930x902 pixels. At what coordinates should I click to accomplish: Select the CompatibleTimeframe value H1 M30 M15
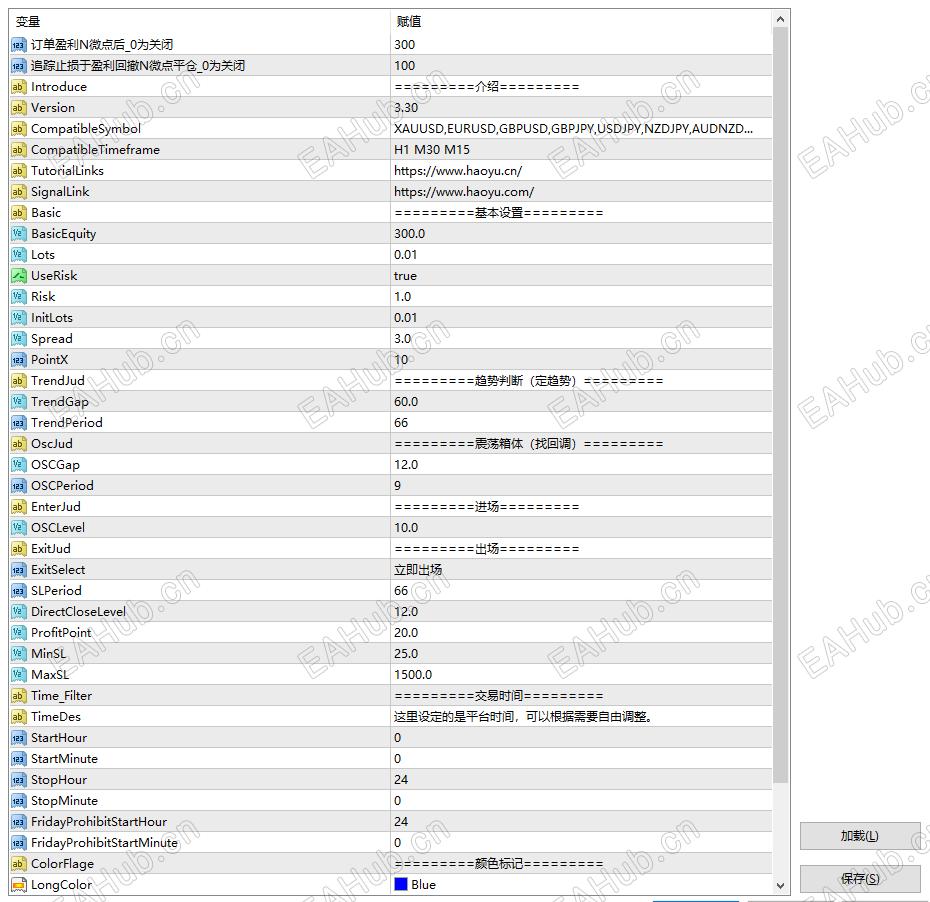click(x=432, y=149)
